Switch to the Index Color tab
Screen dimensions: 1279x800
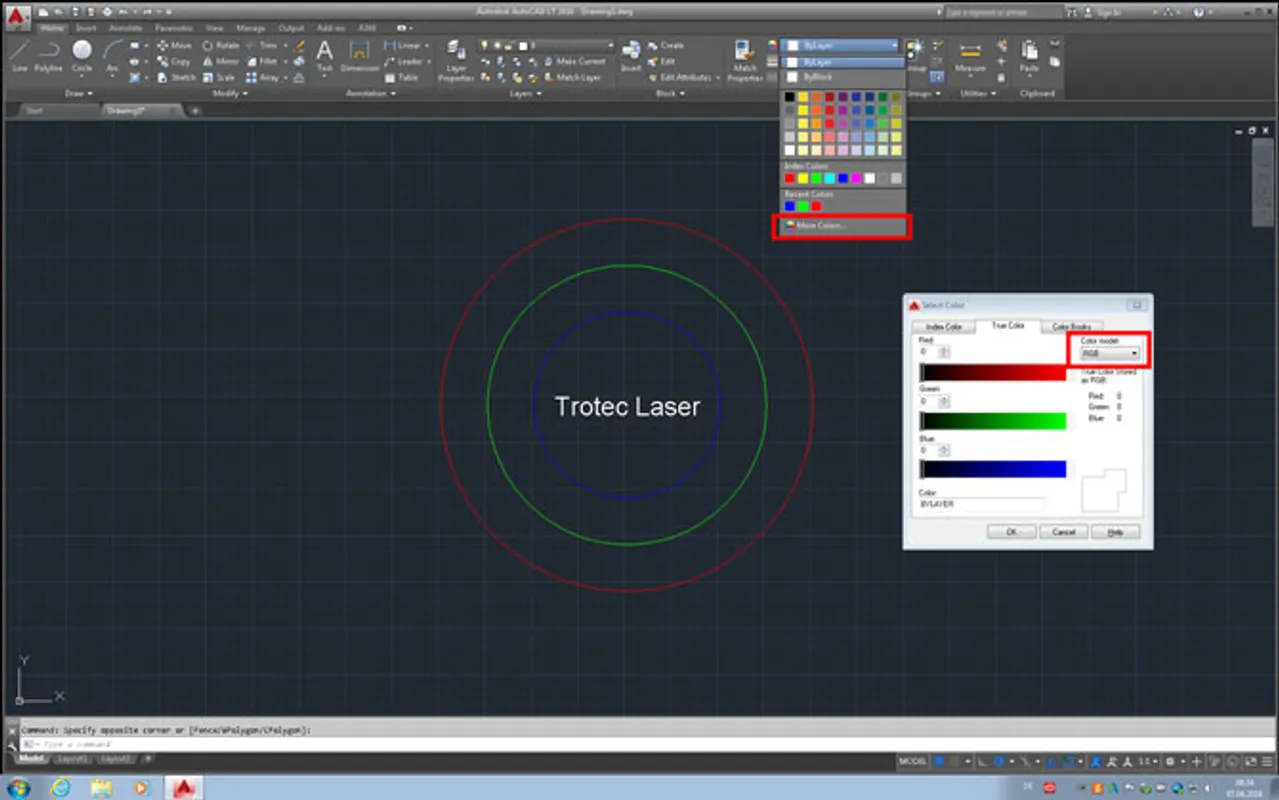pos(944,326)
